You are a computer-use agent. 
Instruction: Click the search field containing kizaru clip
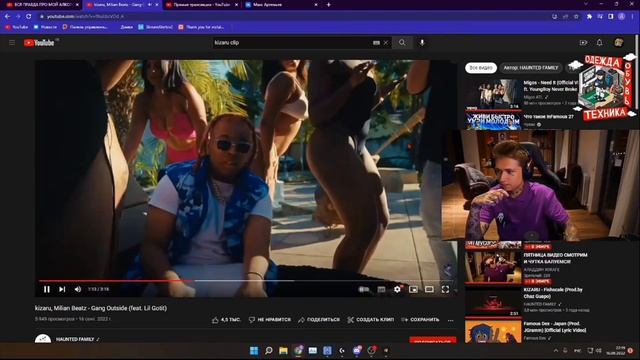pyautogui.click(x=292, y=42)
